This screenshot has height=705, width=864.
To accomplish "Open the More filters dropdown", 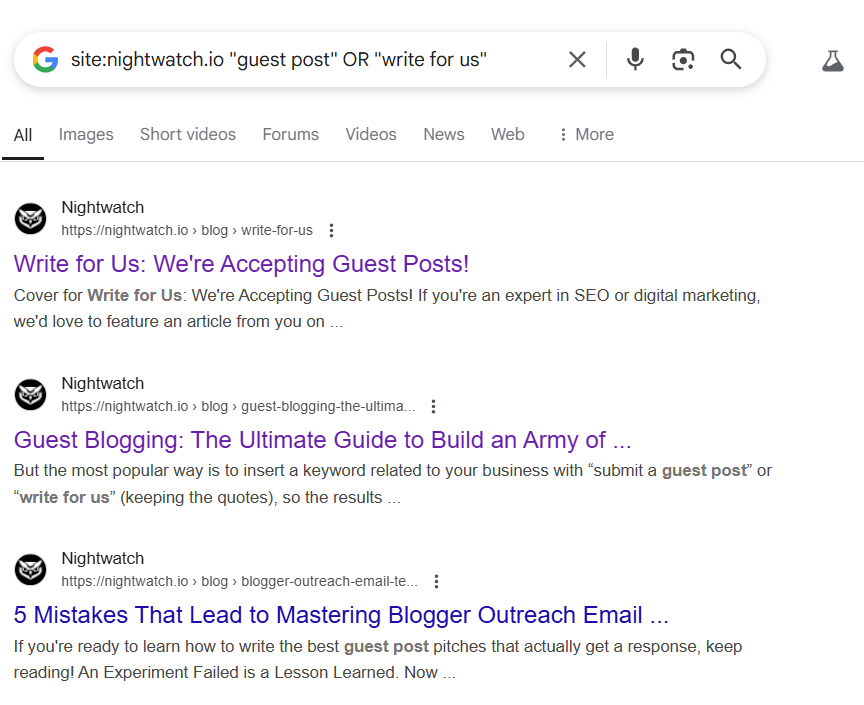I will 586,134.
